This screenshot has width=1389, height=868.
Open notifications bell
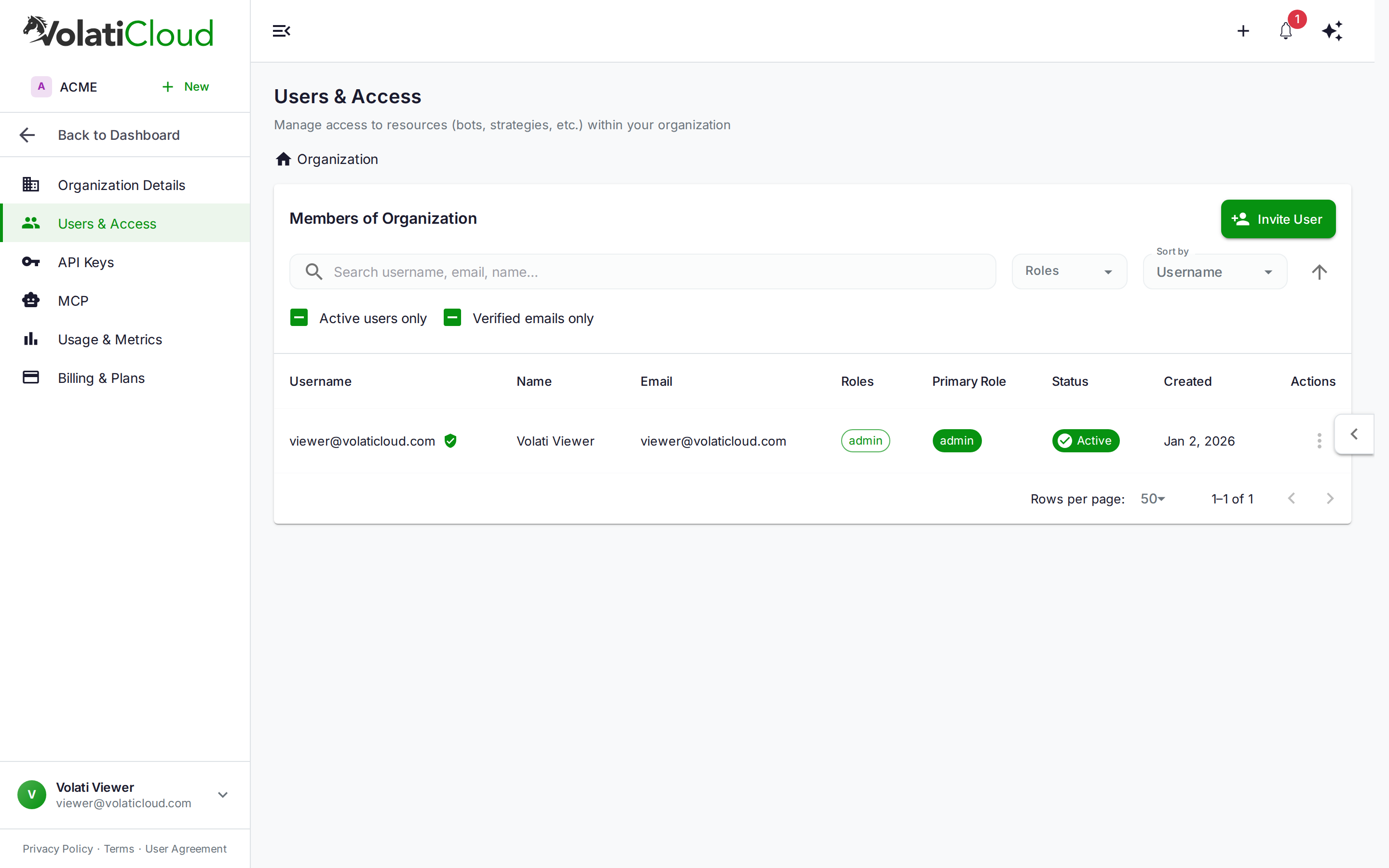point(1286,31)
